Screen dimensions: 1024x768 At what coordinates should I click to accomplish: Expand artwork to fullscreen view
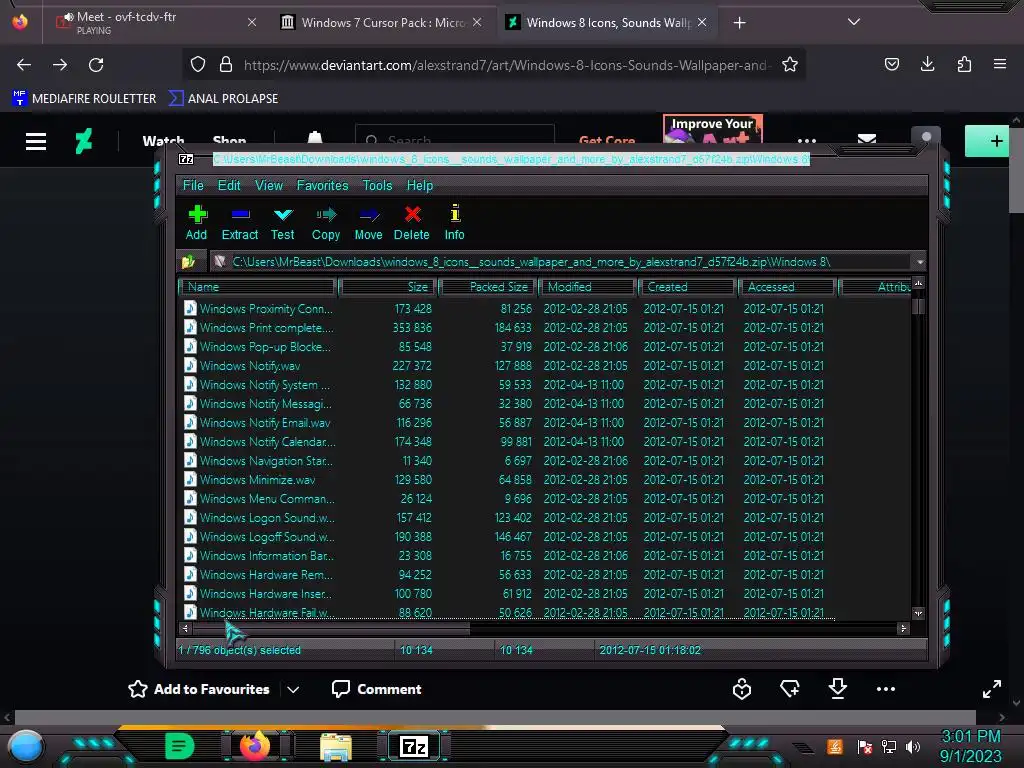[992, 689]
